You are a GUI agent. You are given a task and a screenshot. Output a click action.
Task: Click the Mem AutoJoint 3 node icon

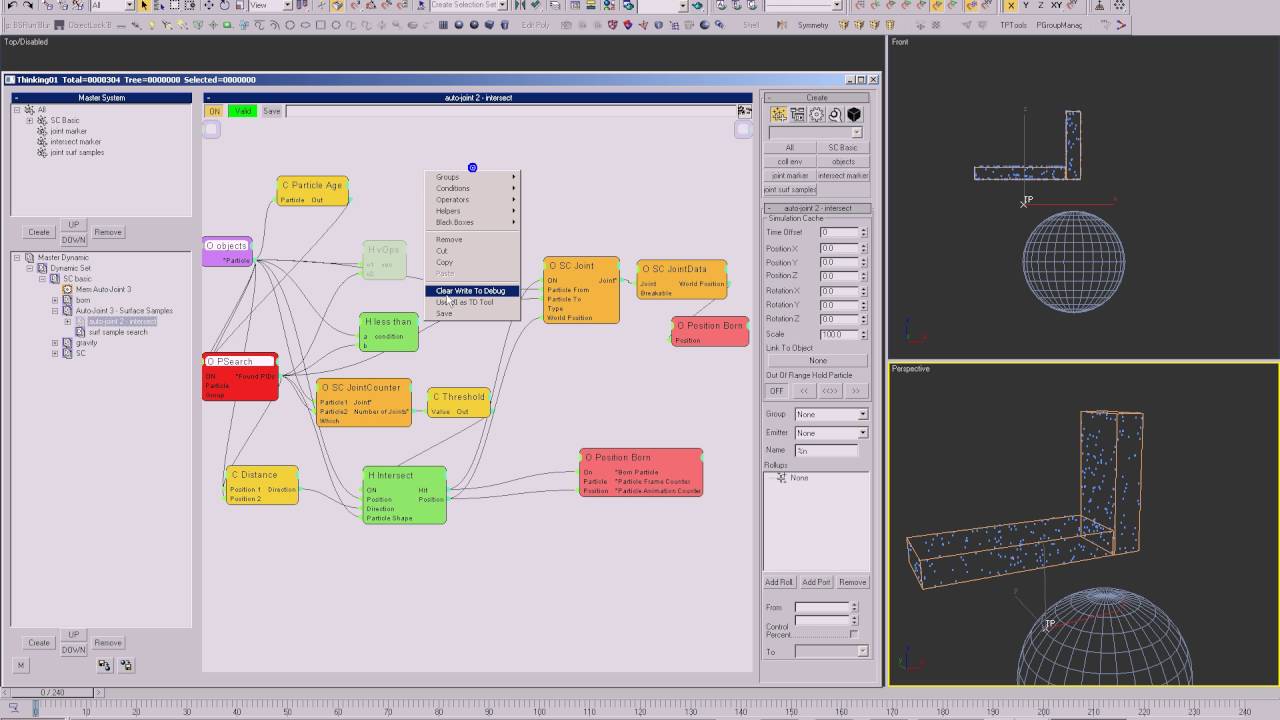point(68,289)
